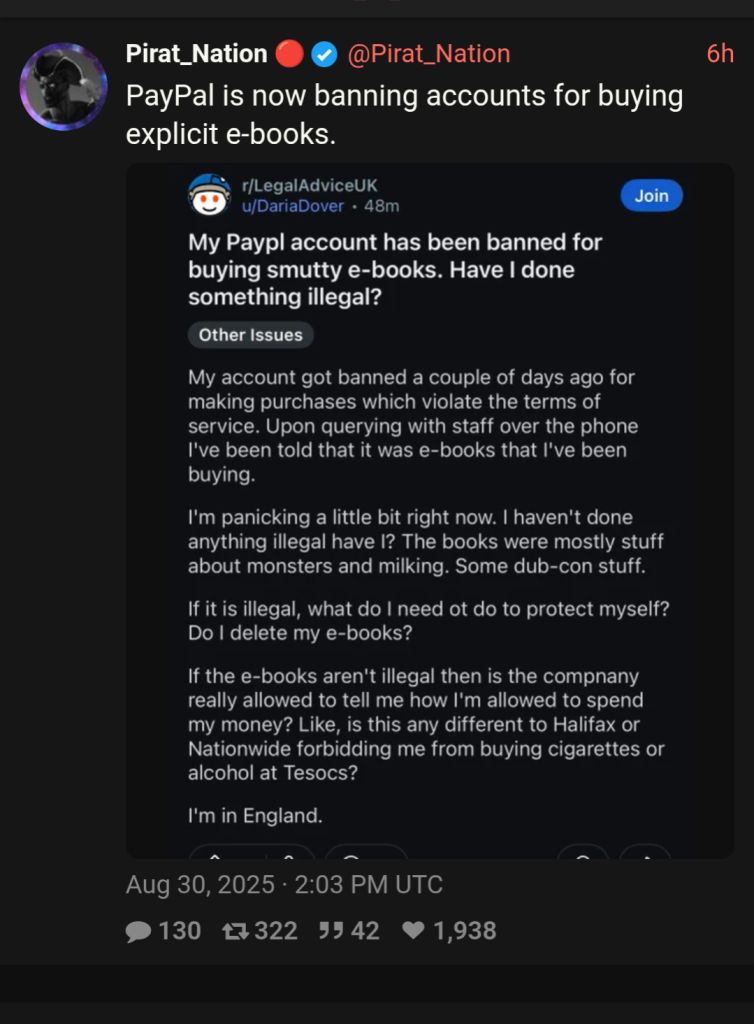Open the @Pirat_Nation handle link

[429, 54]
